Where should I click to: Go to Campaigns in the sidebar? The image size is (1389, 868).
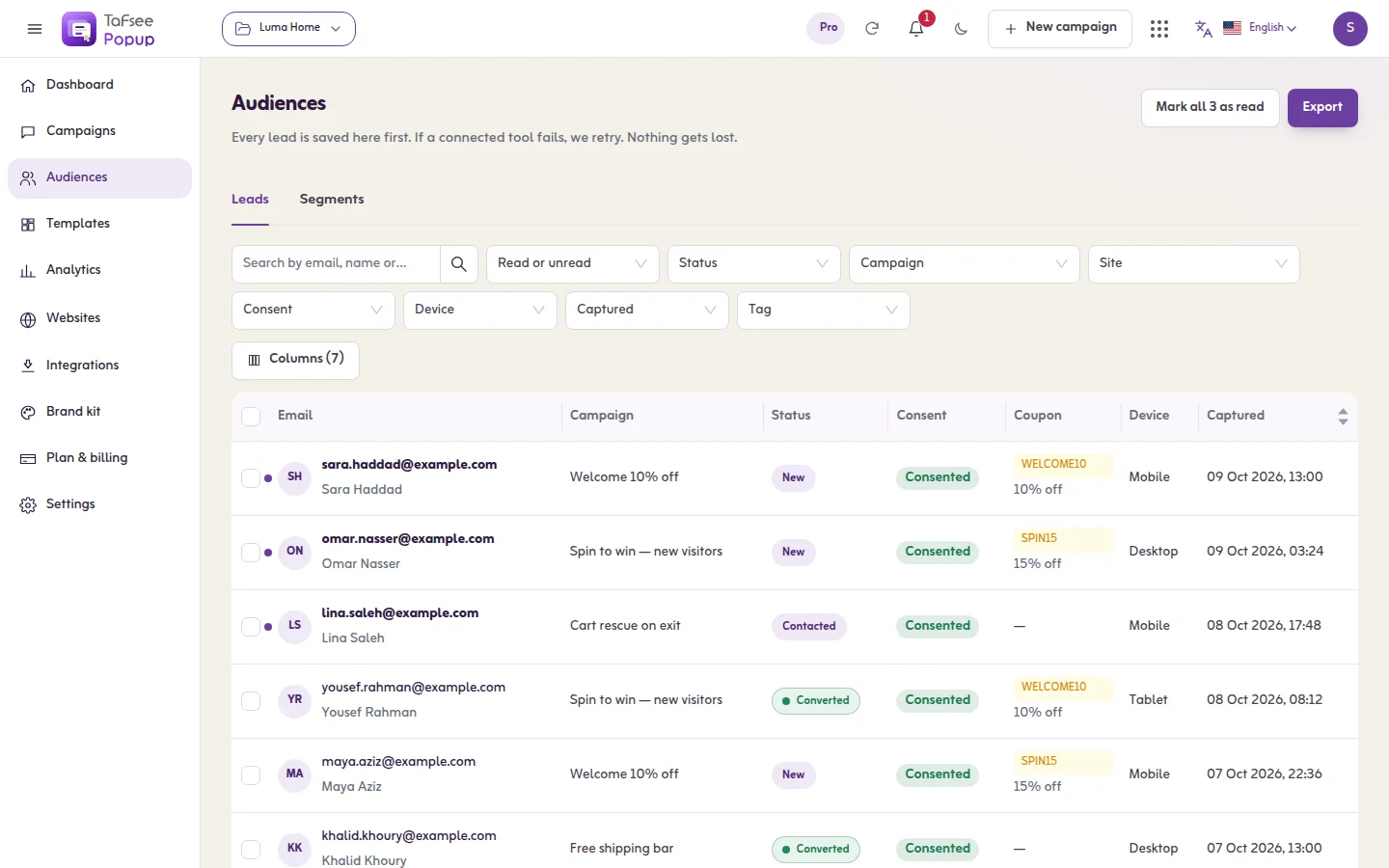click(x=100, y=131)
